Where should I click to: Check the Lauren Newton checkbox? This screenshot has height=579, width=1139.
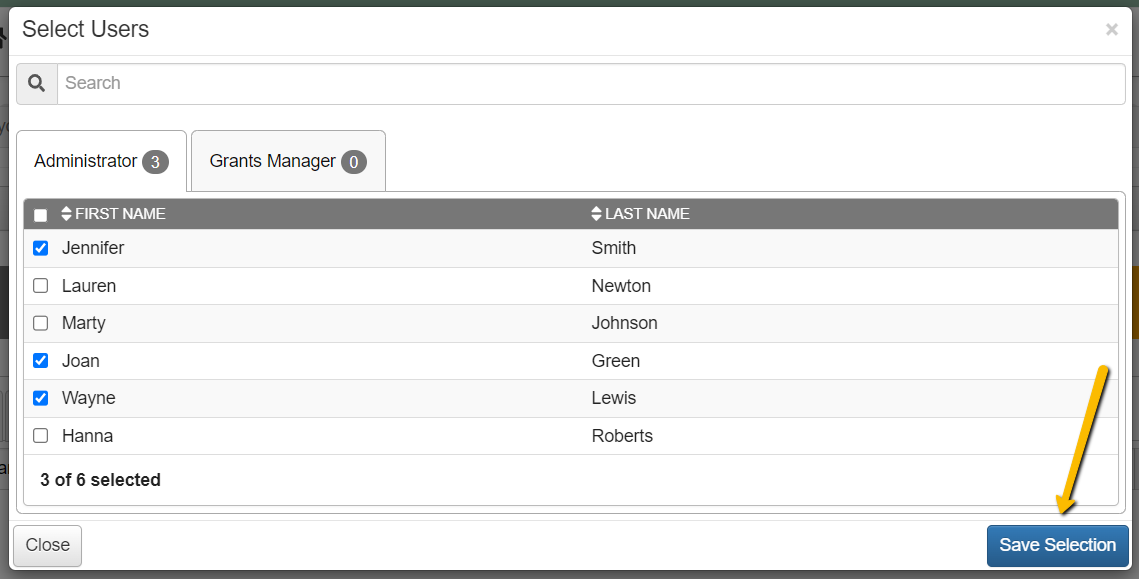click(x=41, y=286)
